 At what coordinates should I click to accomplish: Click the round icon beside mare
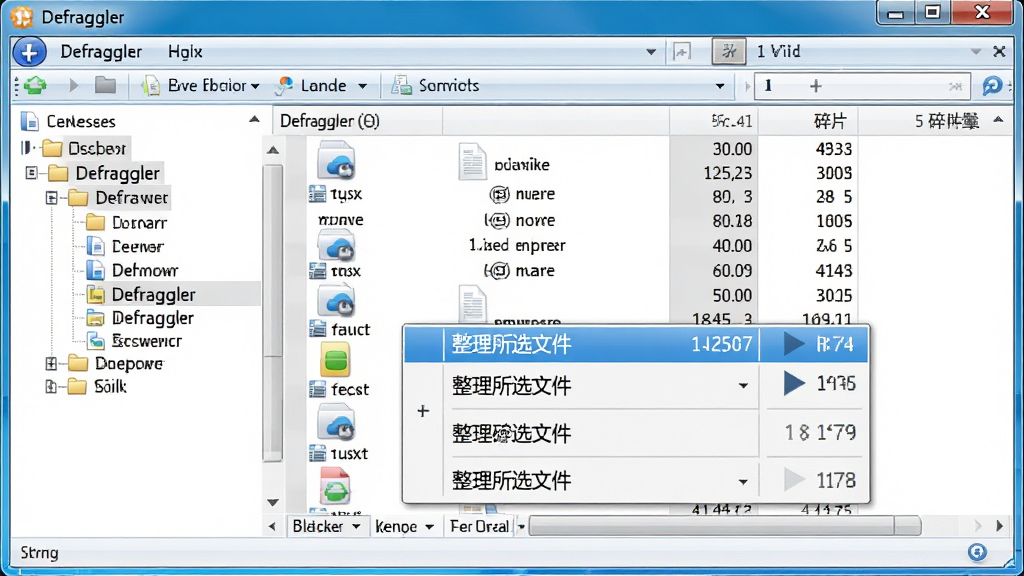pyautogui.click(x=498, y=270)
